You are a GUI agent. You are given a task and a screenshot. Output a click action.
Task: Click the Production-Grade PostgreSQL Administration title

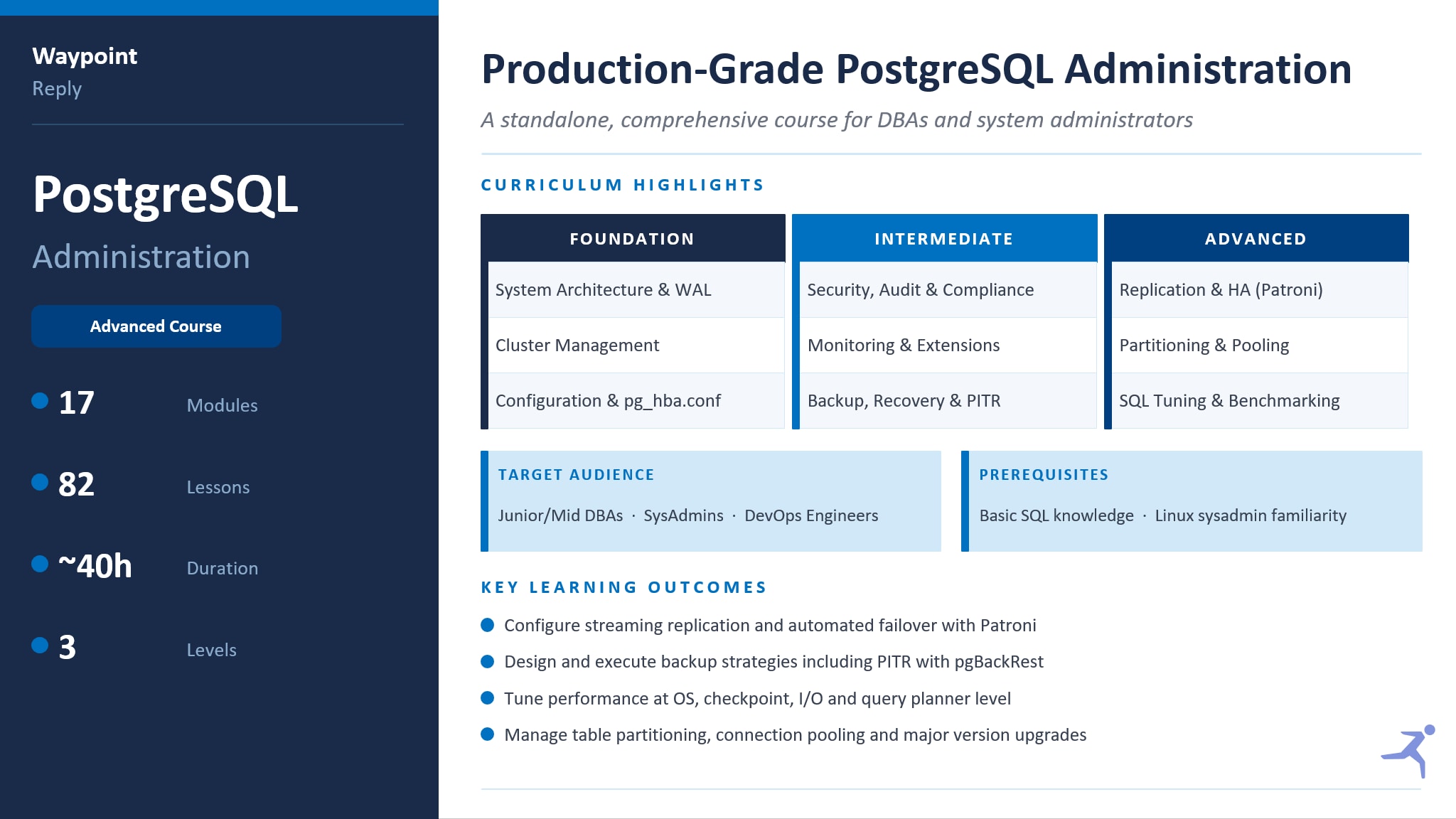tap(916, 70)
